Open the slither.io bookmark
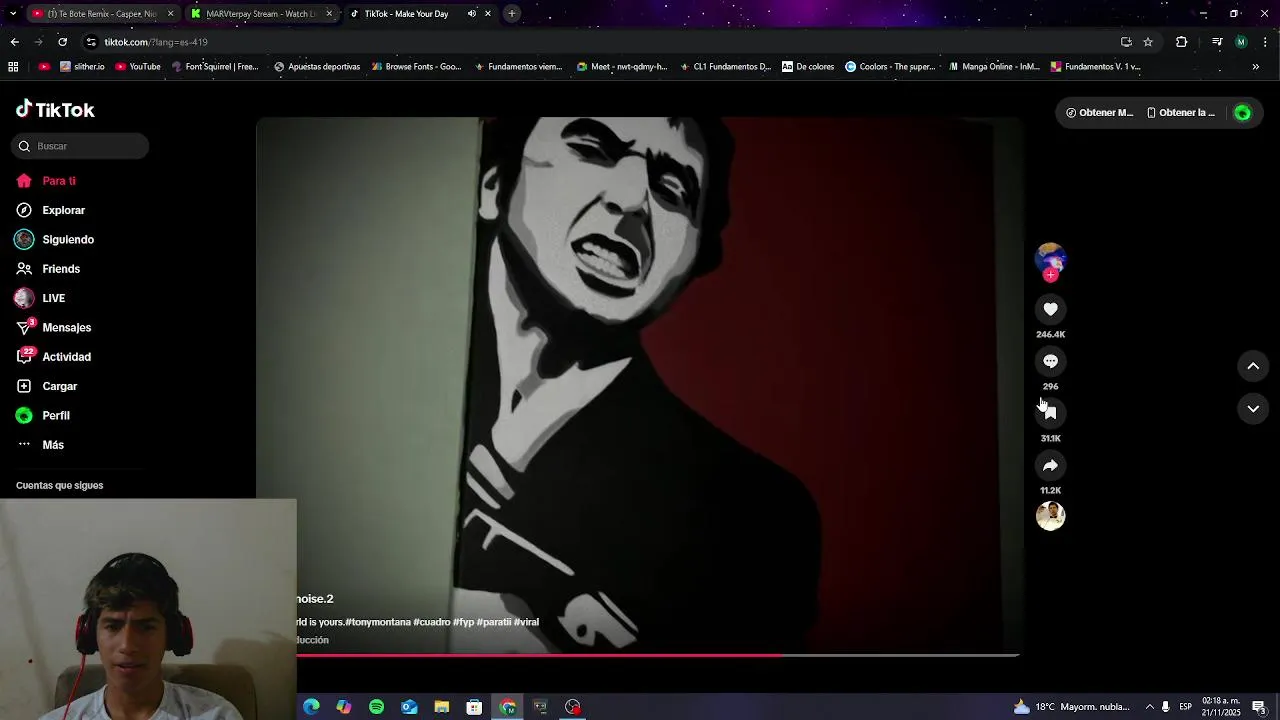 82,67
